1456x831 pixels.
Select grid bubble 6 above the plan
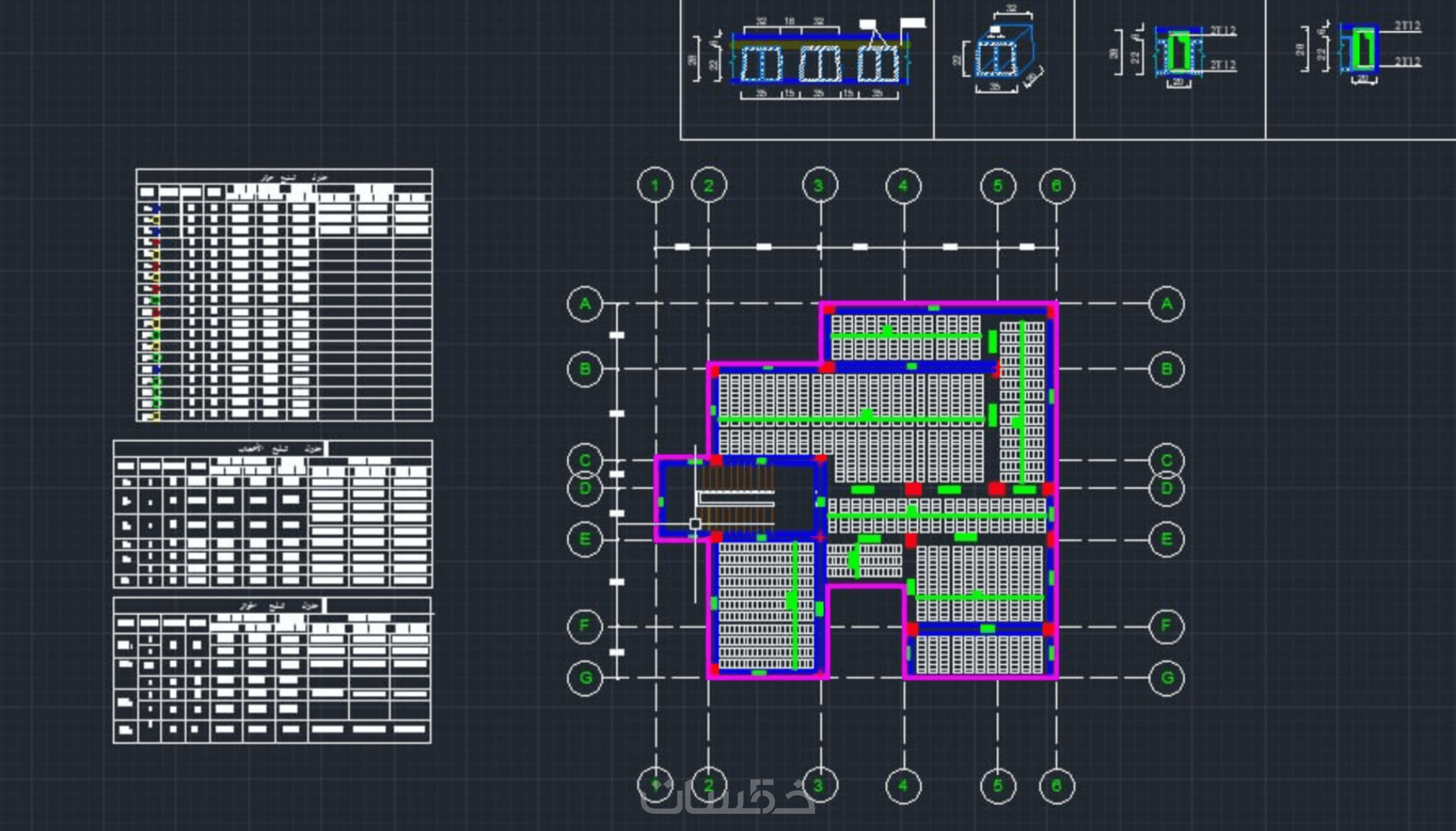coord(1056,185)
